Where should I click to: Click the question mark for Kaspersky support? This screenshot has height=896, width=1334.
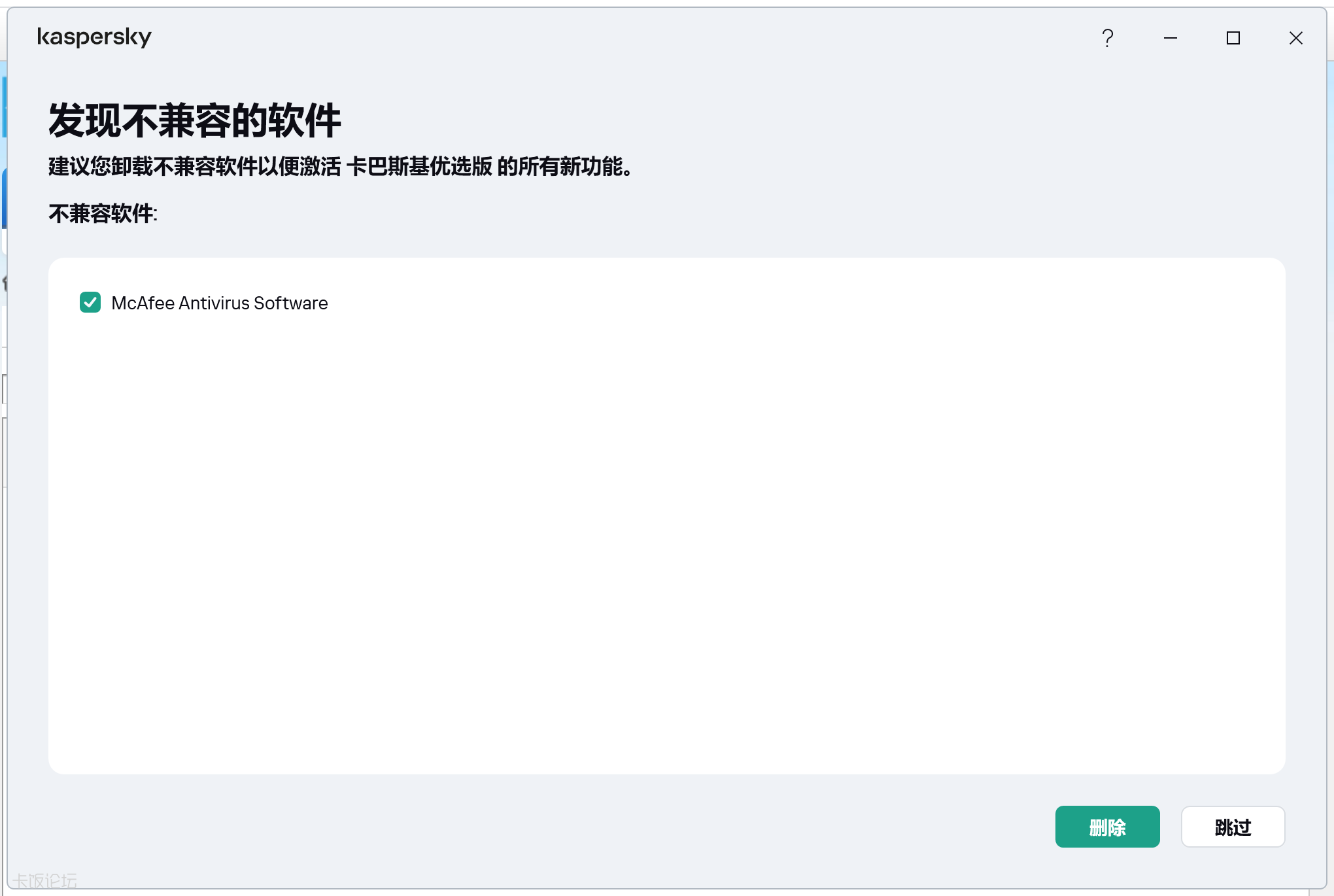pos(1108,38)
